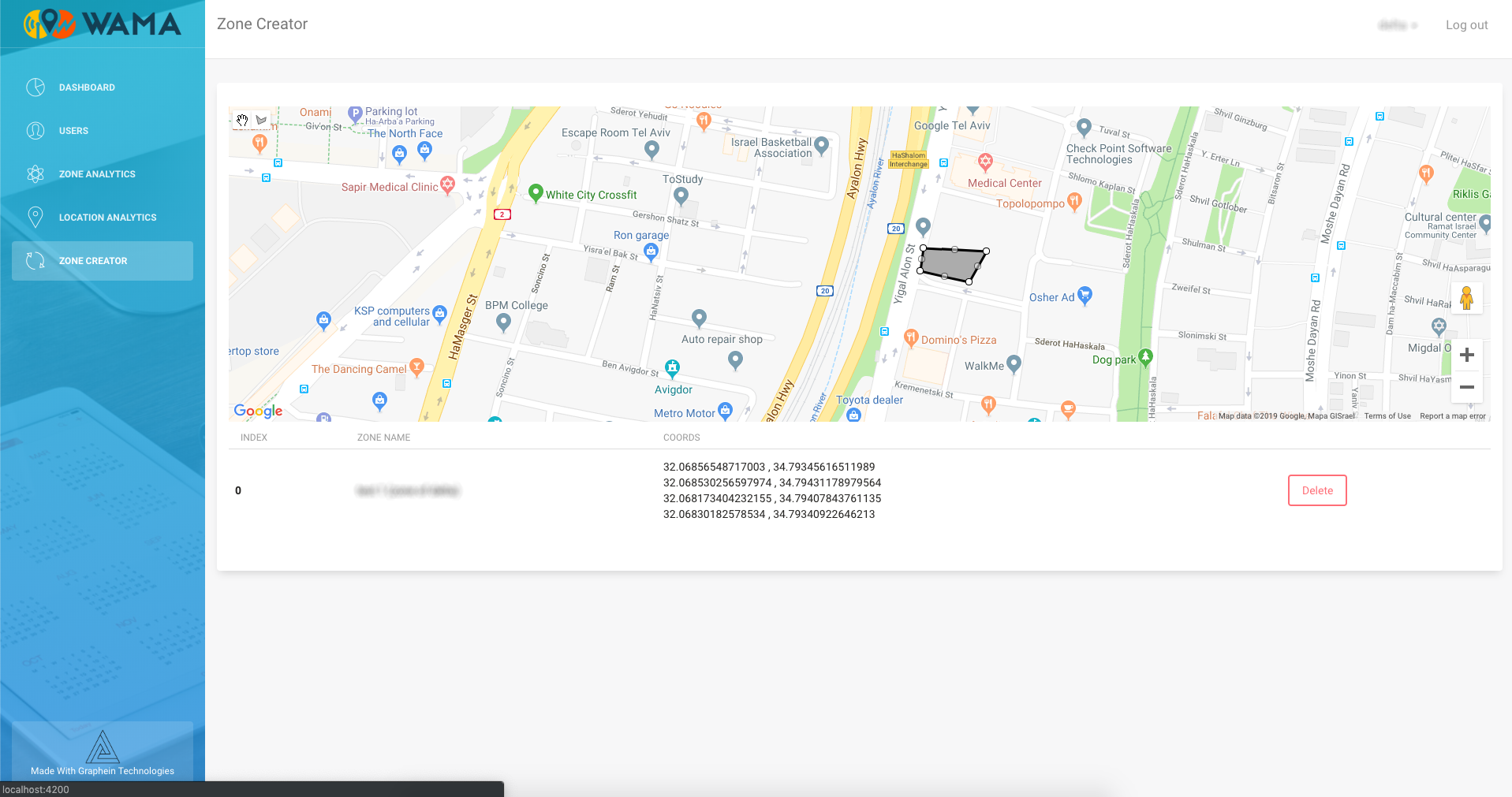
Task: Click the BPM College marker
Action: (503, 322)
